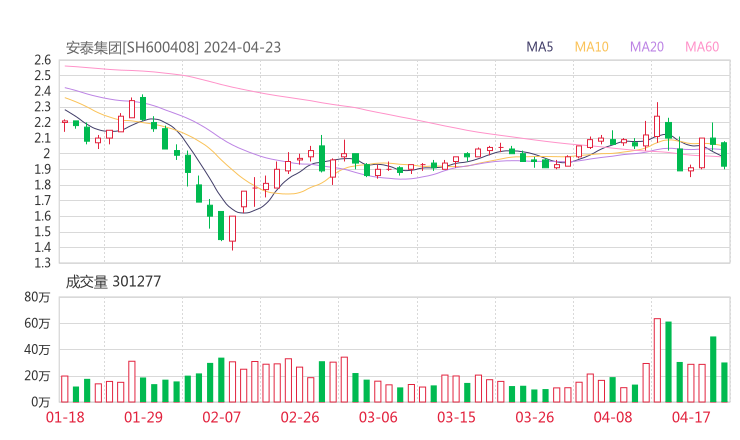Click the 01-29 date axis label
Viewport: 740px width, 440px height.
click(143, 417)
